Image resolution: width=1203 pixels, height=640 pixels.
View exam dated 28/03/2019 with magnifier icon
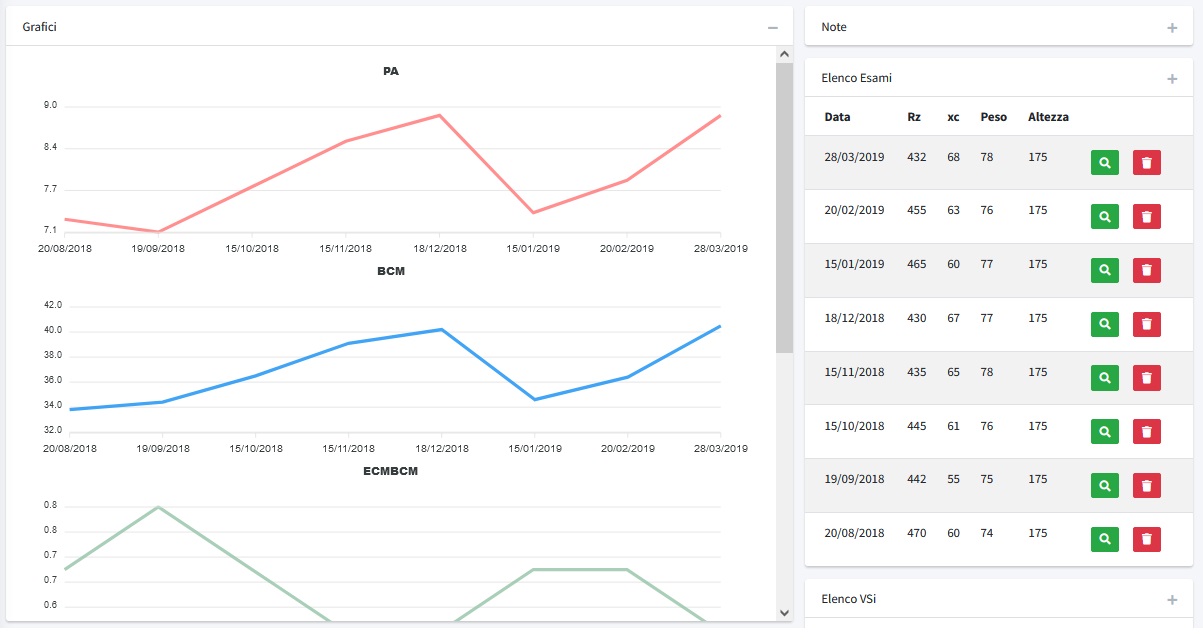click(1104, 162)
